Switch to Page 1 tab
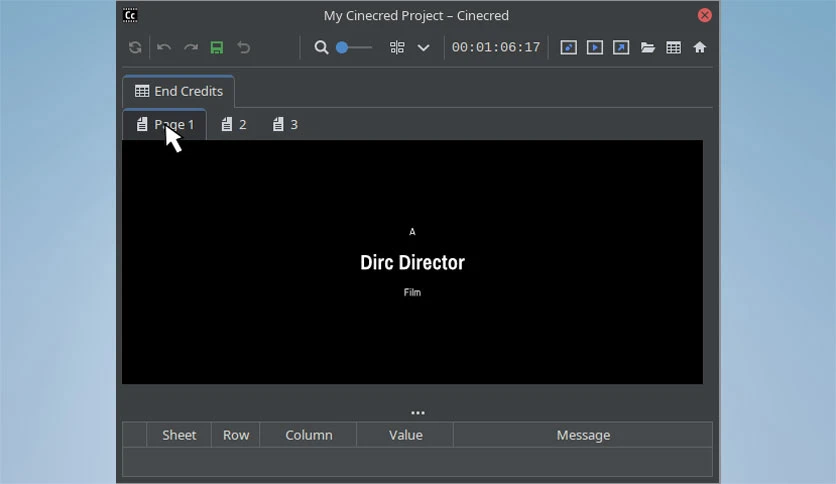Image resolution: width=836 pixels, height=484 pixels. [x=165, y=125]
